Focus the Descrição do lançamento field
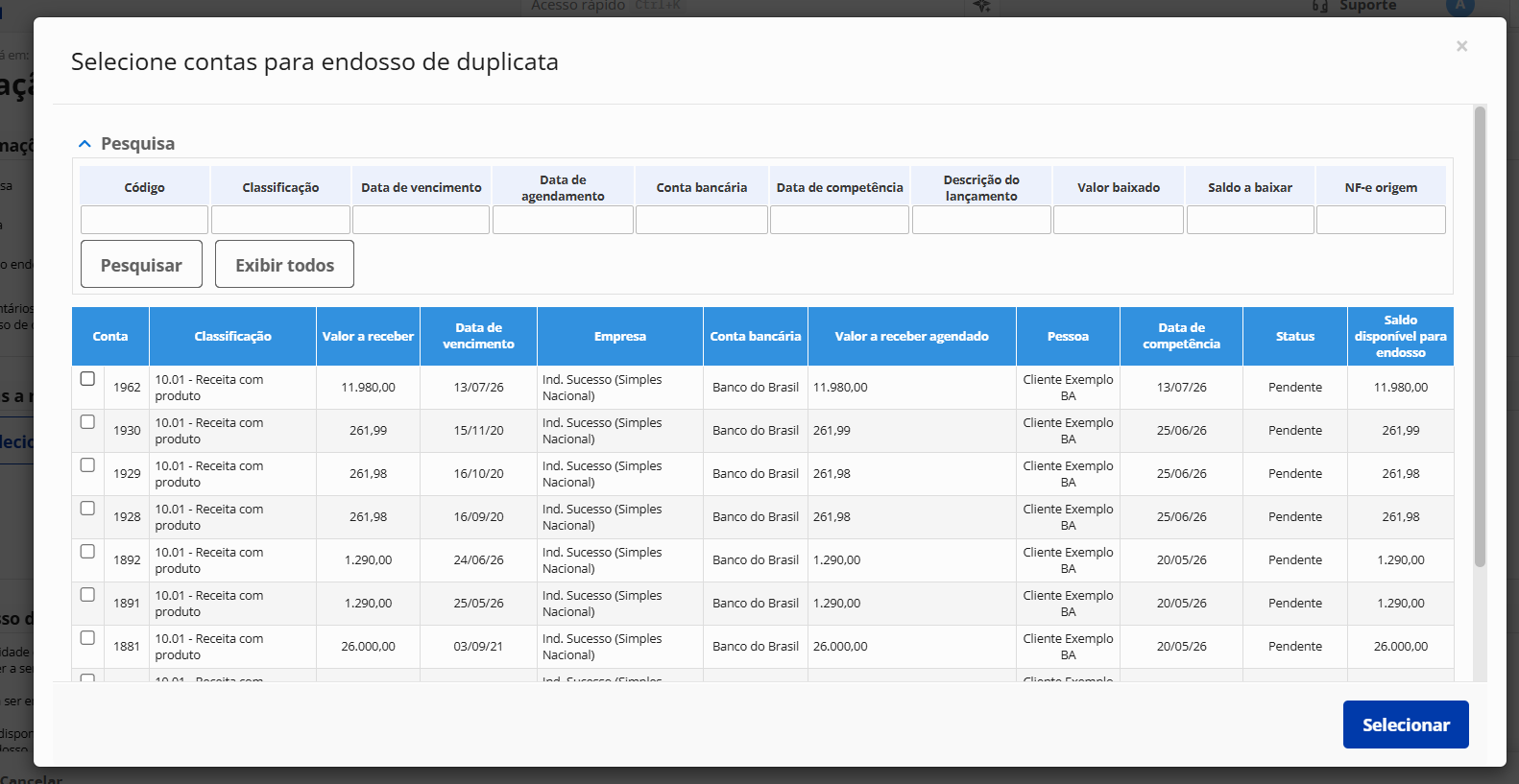The image size is (1519, 784). click(x=981, y=220)
